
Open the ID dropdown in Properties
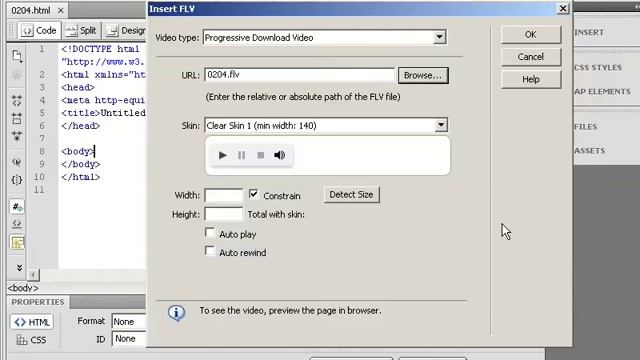(129, 339)
